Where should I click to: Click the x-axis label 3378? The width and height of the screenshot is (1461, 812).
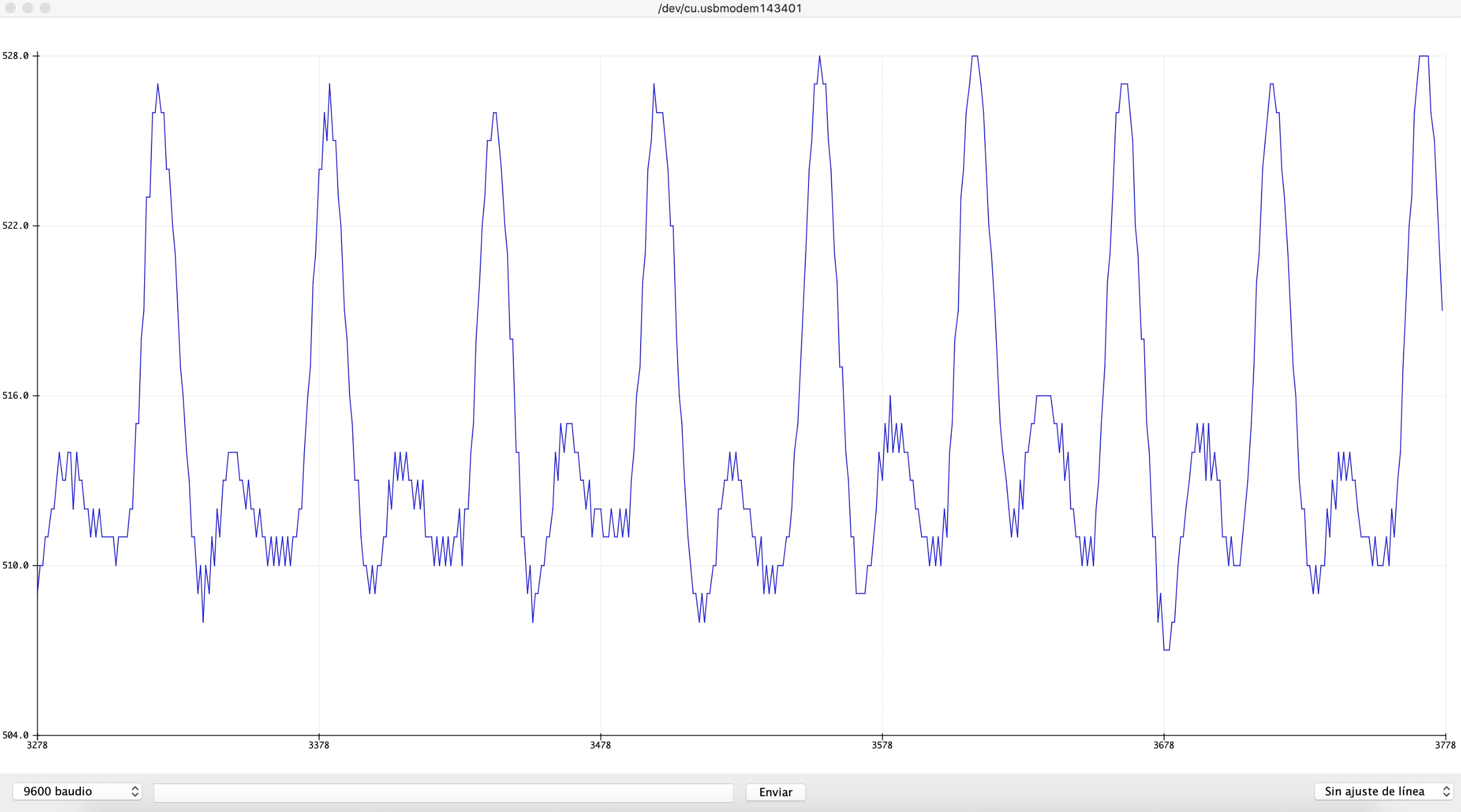(319, 745)
